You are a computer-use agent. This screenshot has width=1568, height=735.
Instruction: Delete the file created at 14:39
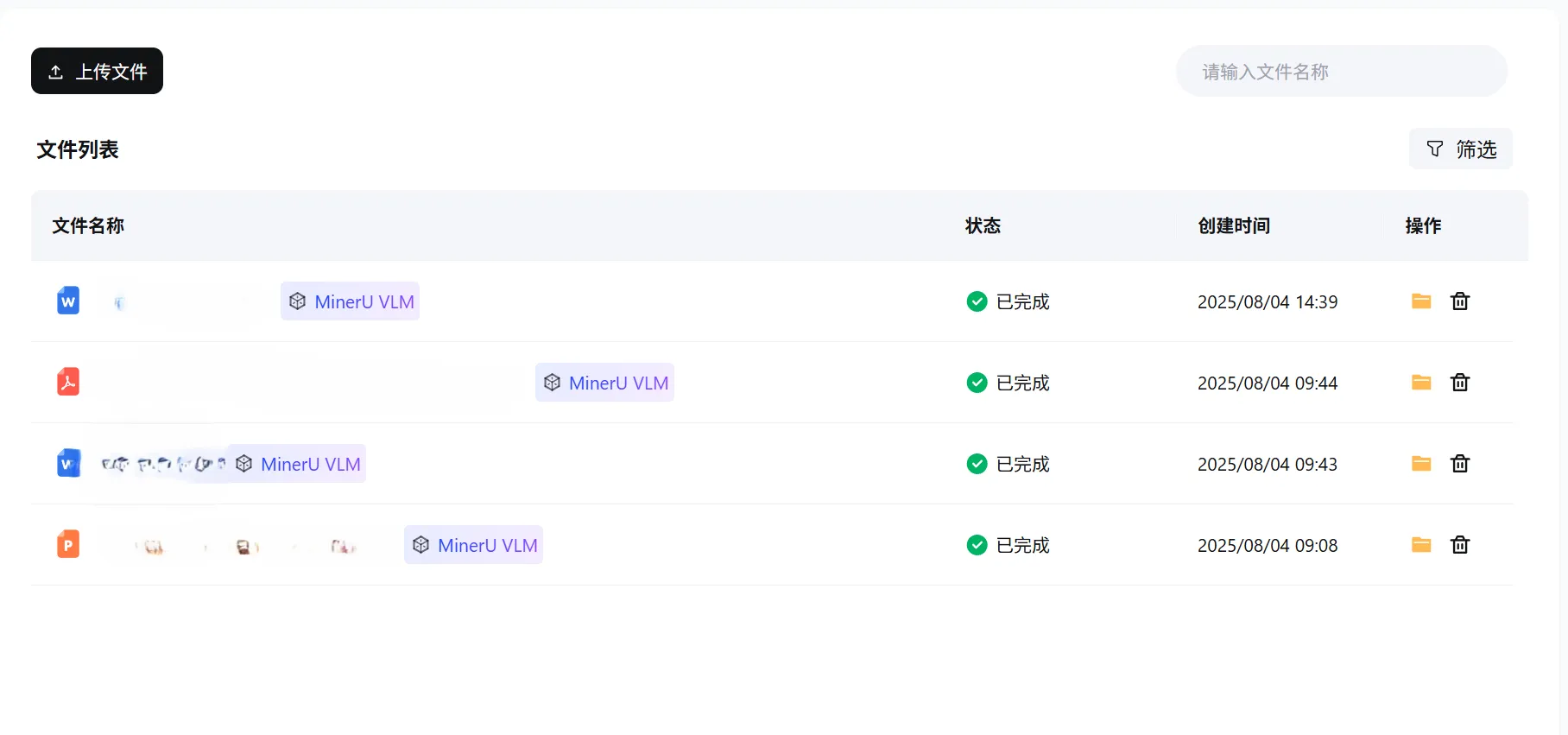click(1459, 301)
